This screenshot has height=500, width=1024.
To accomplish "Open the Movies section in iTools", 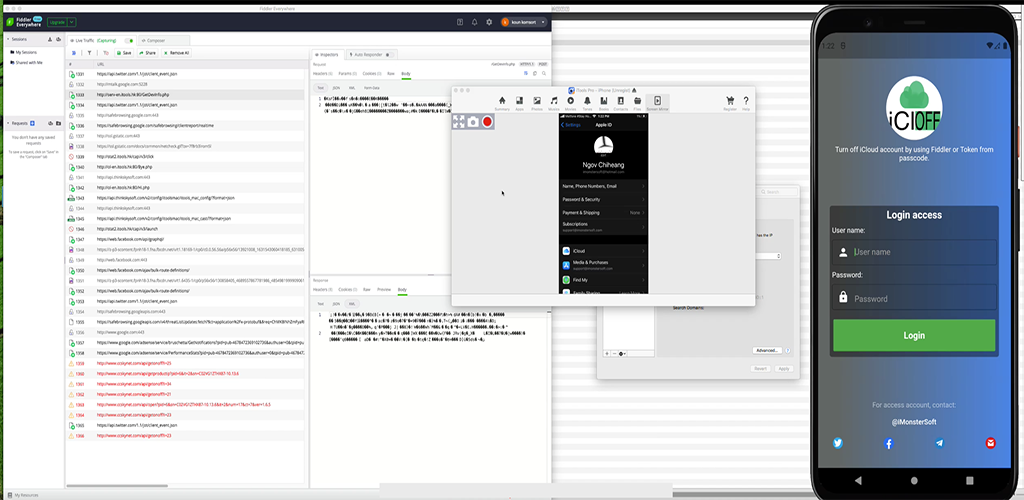I will [571, 103].
